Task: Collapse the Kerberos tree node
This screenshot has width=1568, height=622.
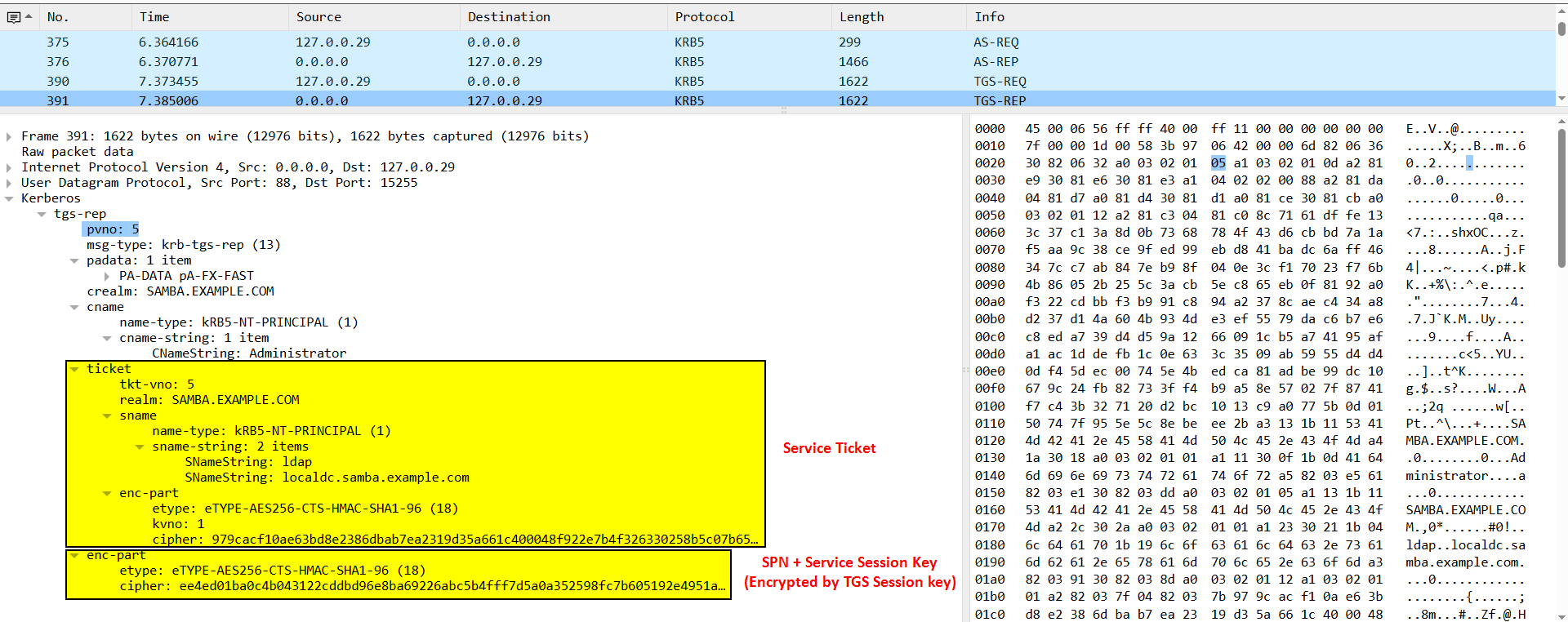Action: 9,198
